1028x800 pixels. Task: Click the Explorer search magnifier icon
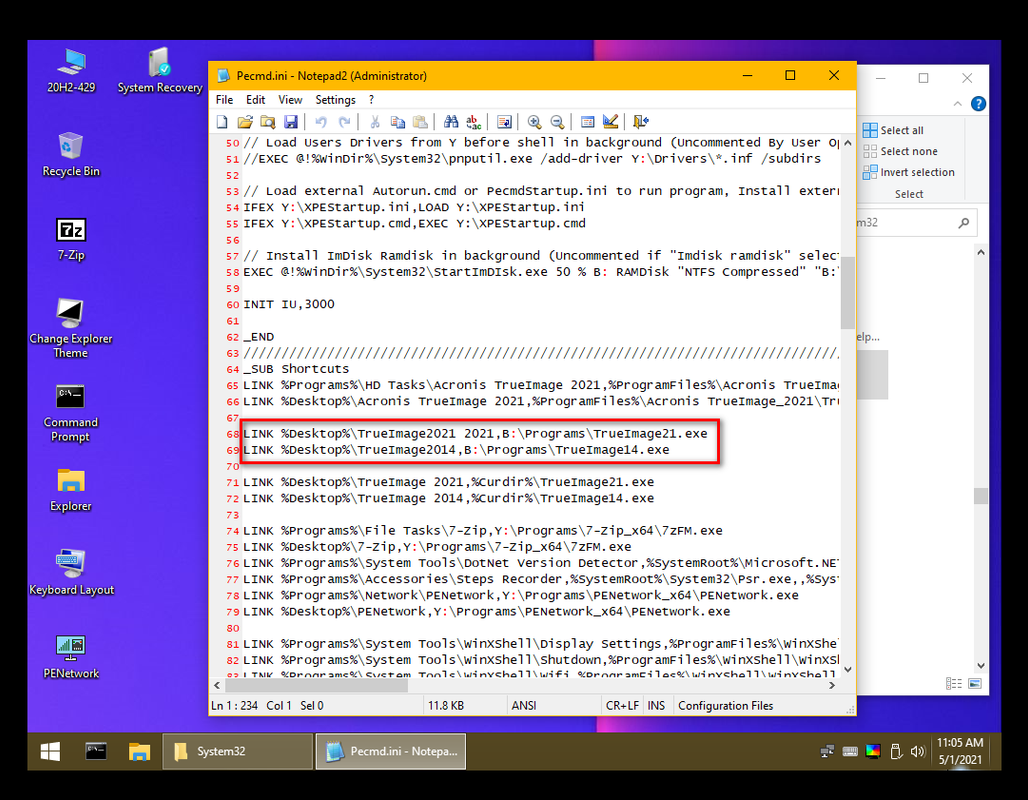coord(963,223)
